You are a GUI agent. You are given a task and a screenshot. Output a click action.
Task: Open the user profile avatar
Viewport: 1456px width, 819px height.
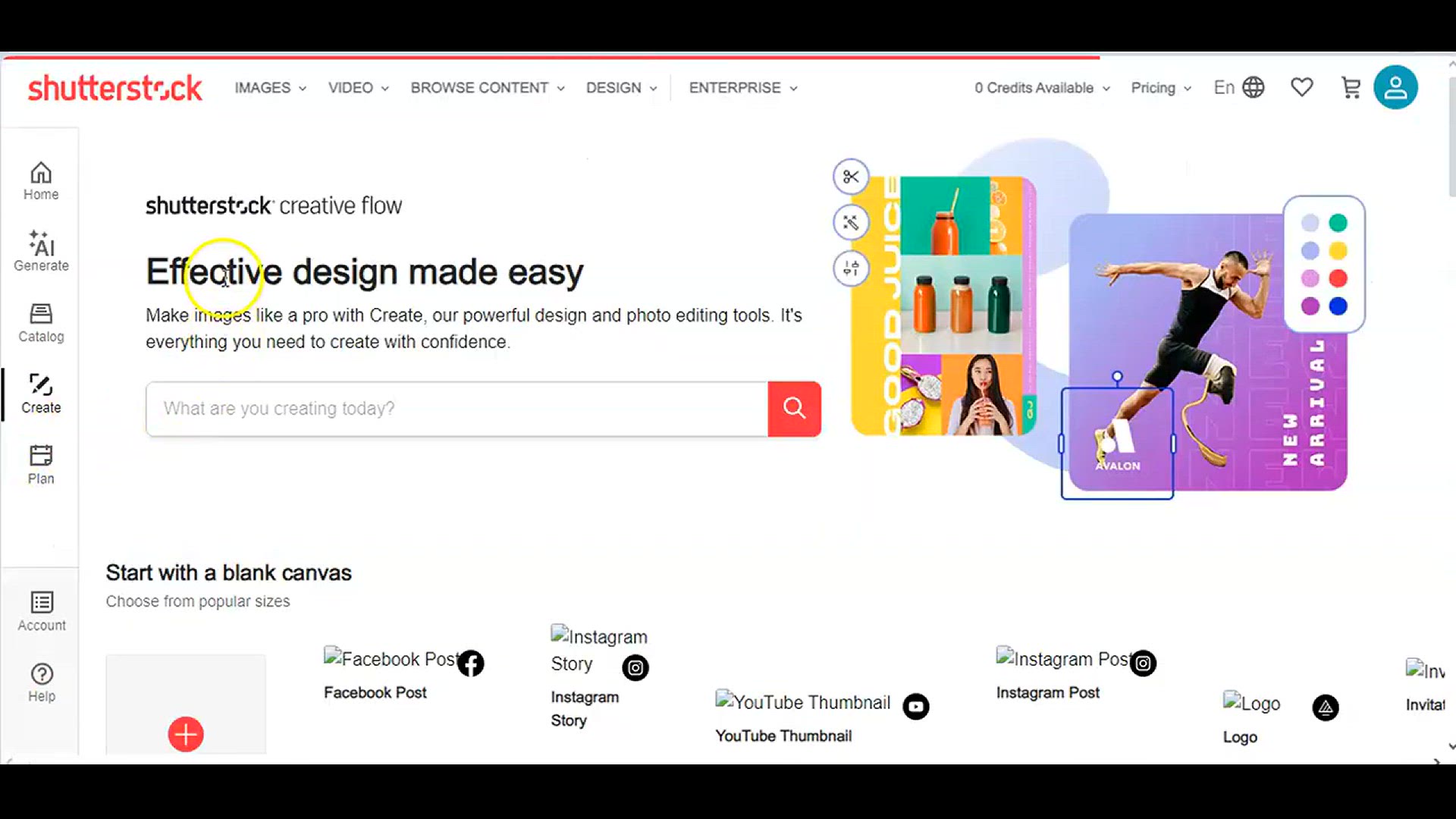click(1395, 88)
